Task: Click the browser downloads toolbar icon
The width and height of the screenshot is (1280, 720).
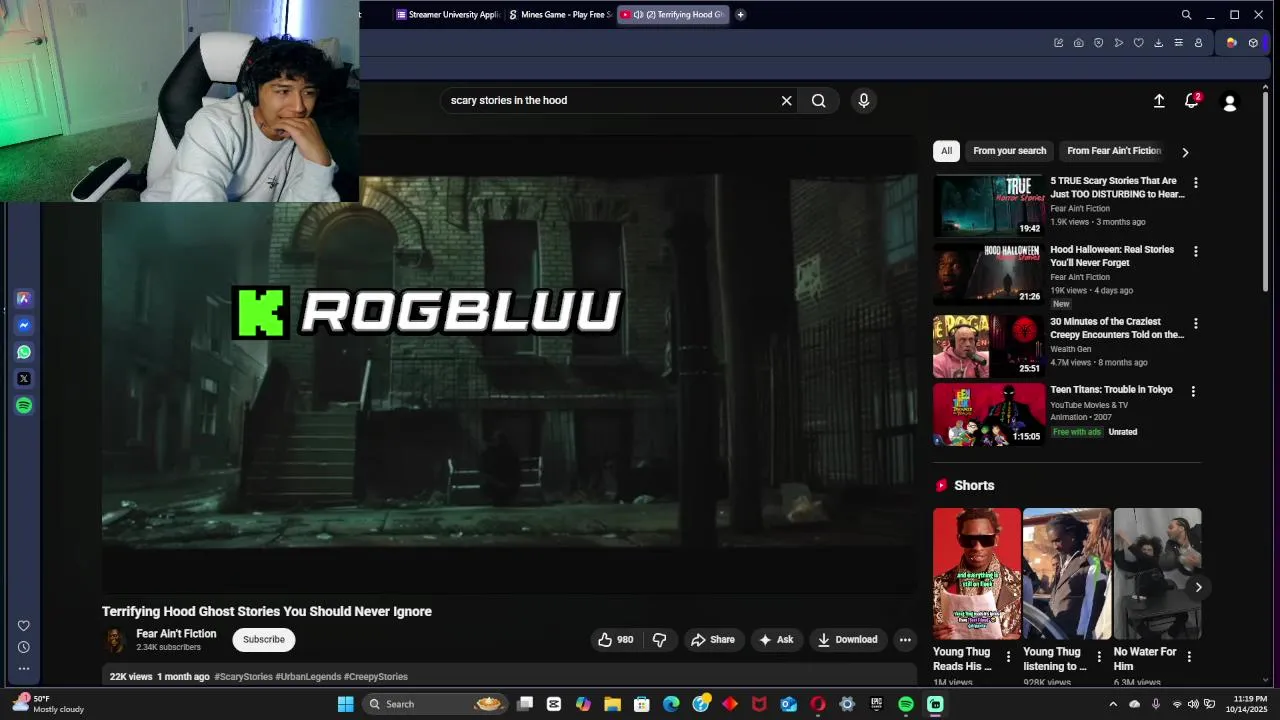Action: point(1158,43)
